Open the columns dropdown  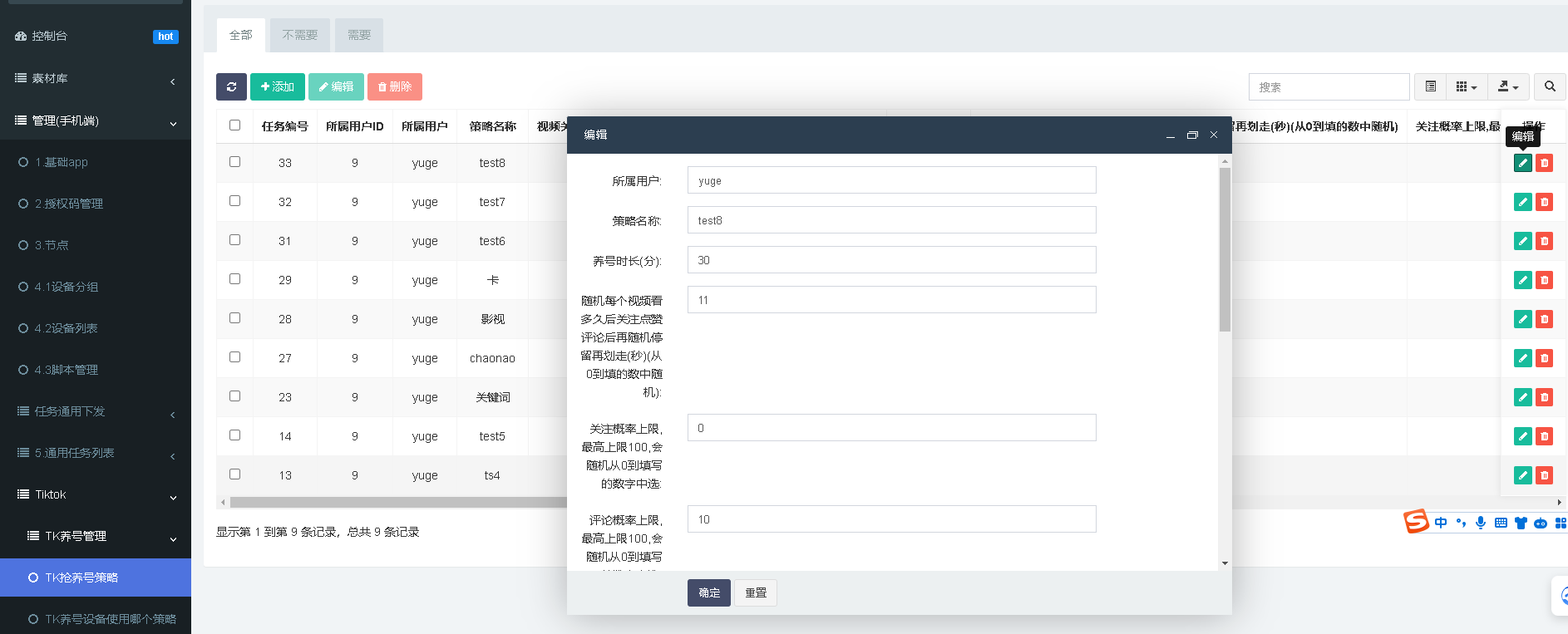click(x=1467, y=86)
